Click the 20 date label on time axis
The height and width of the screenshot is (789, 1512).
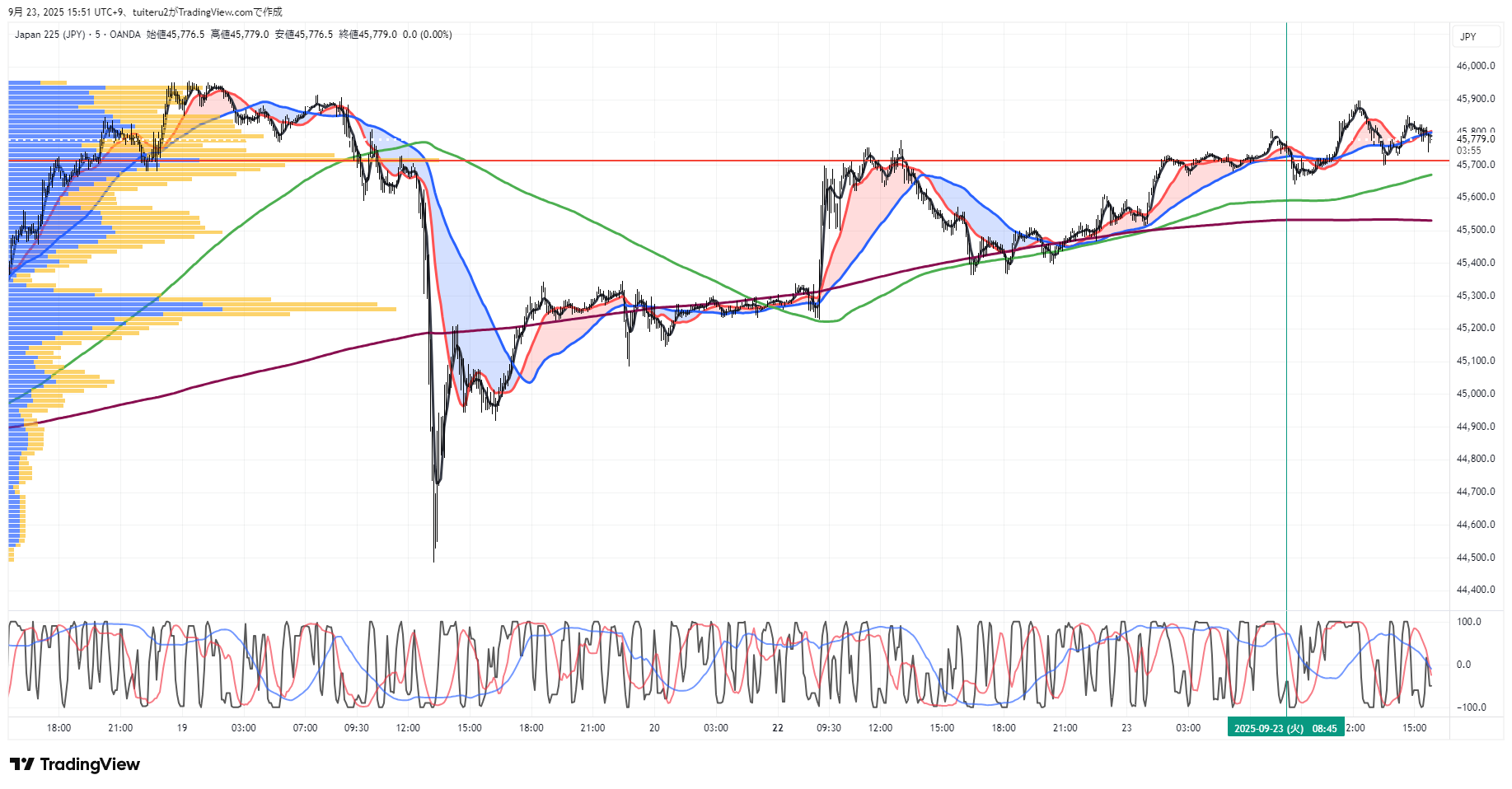[x=654, y=728]
